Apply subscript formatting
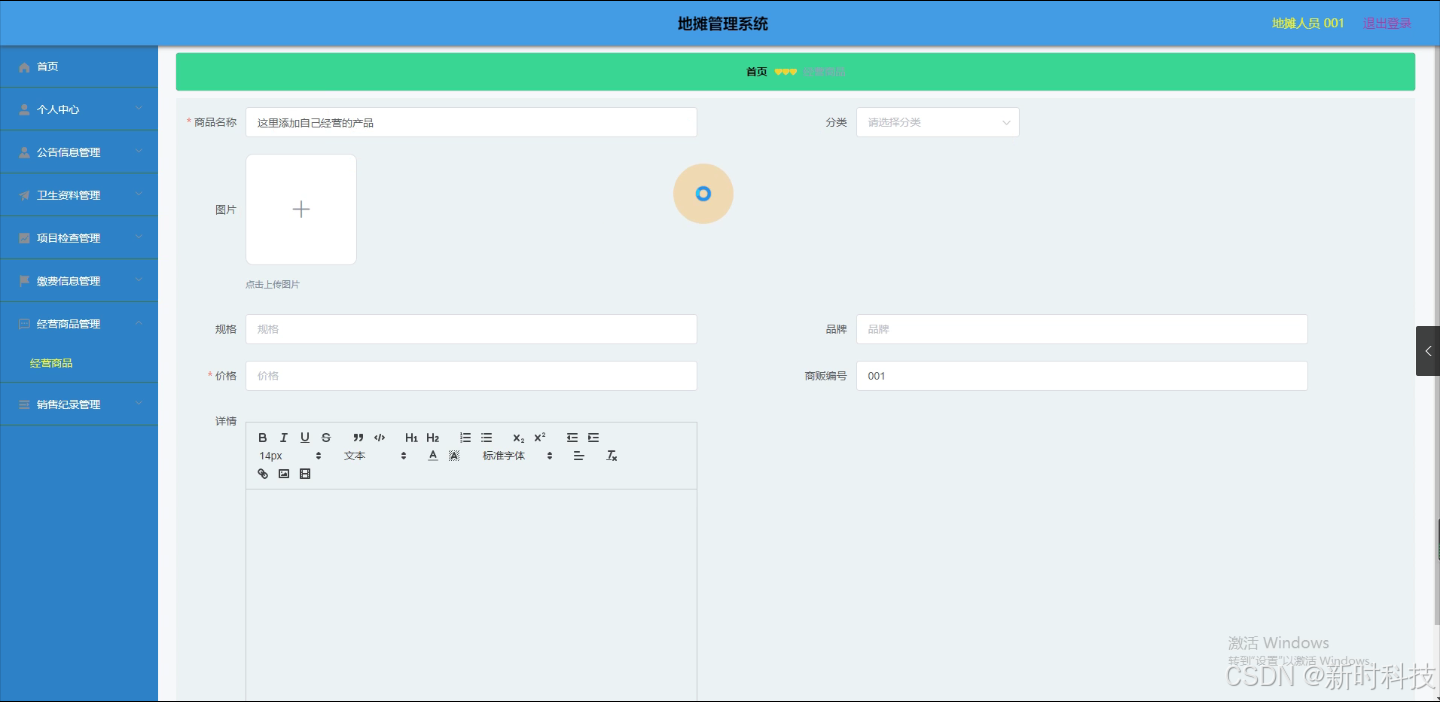The width and height of the screenshot is (1440, 702). (x=518, y=438)
